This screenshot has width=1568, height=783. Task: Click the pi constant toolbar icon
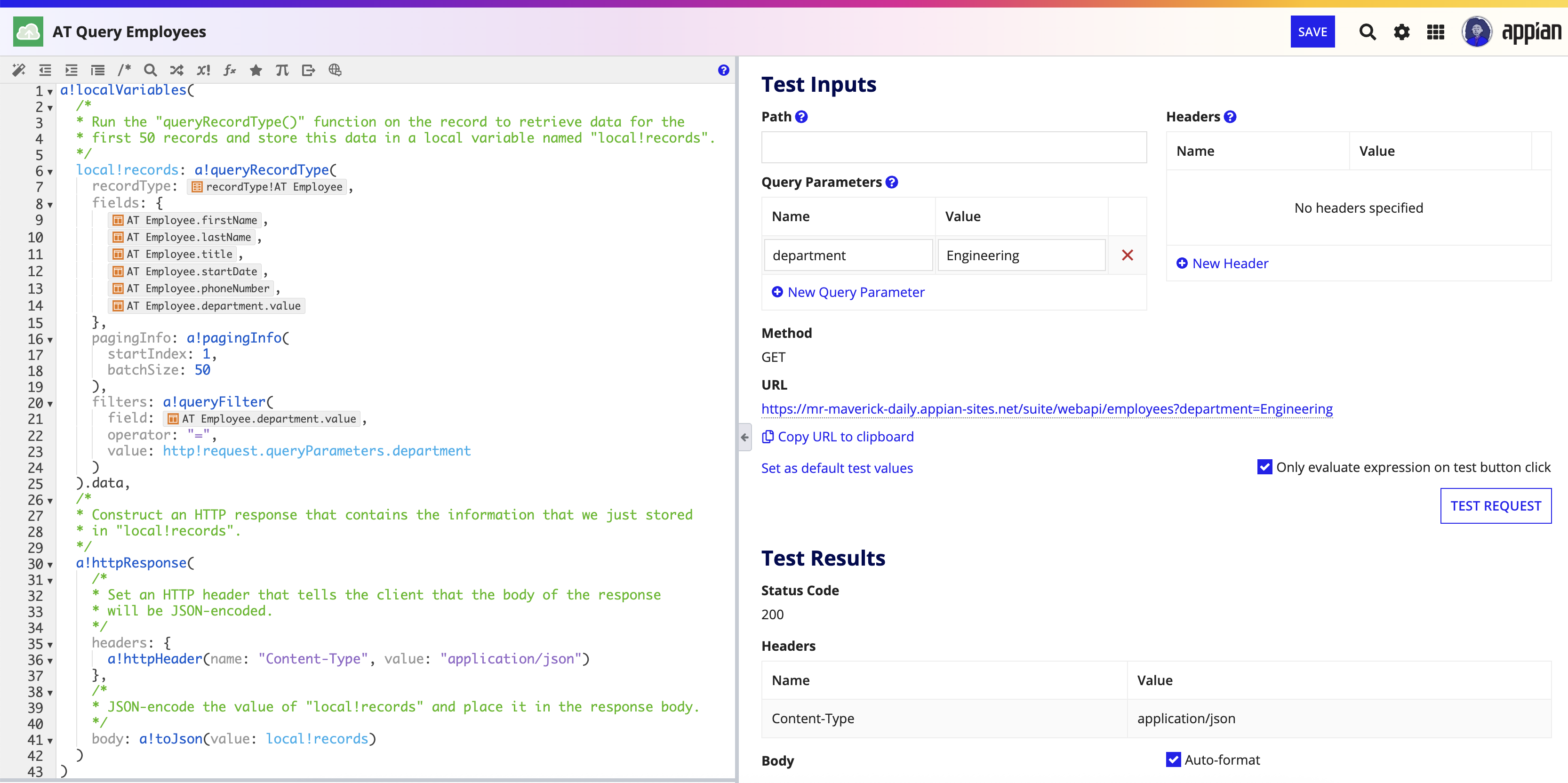tap(282, 70)
